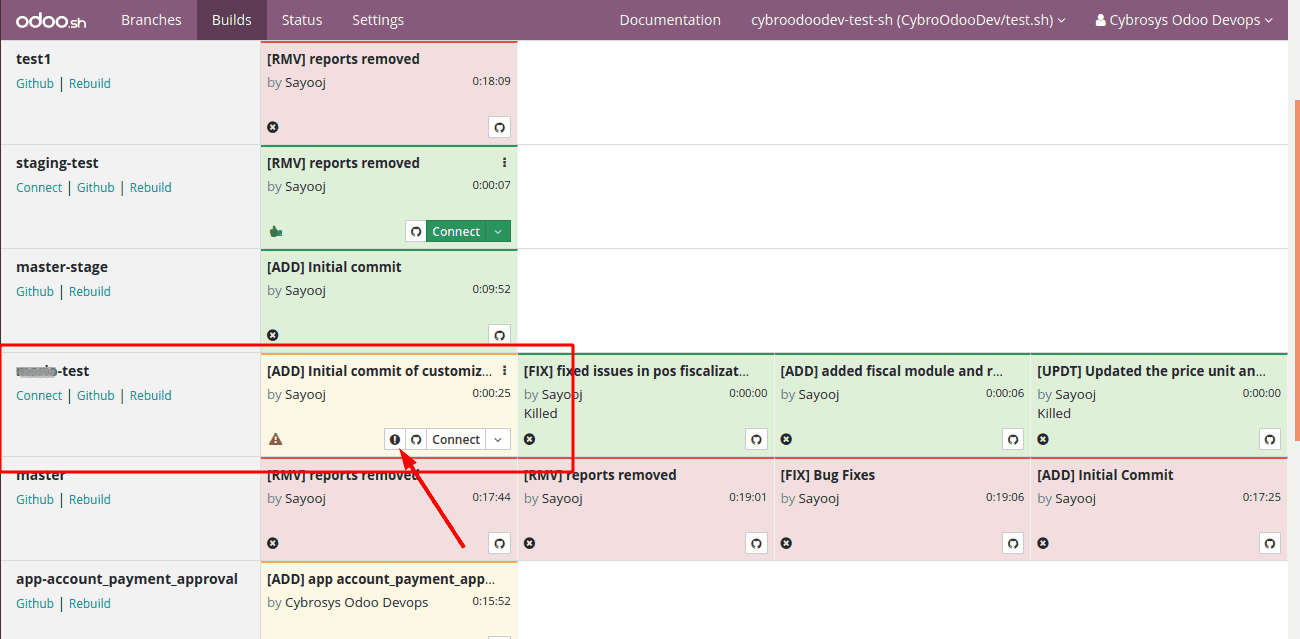The width and height of the screenshot is (1300, 639).
Task: Open the Documentation link
Action: 670,20
